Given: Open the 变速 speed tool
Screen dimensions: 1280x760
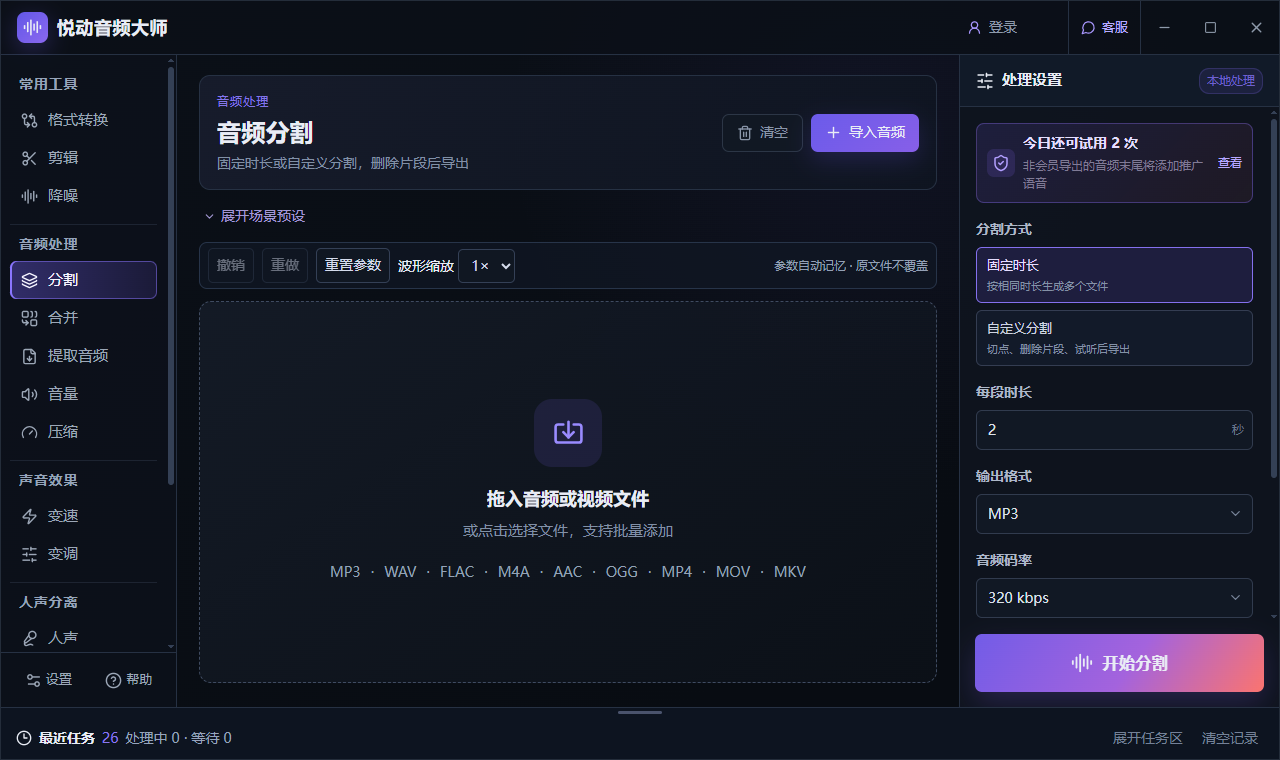Looking at the screenshot, I should (x=83, y=516).
